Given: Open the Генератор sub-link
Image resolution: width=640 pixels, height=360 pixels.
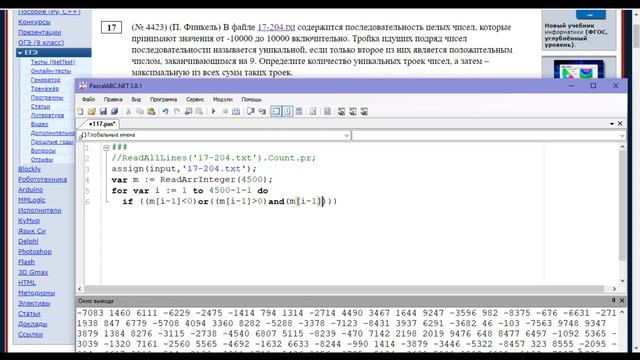Looking at the screenshot, I should click(x=46, y=80).
